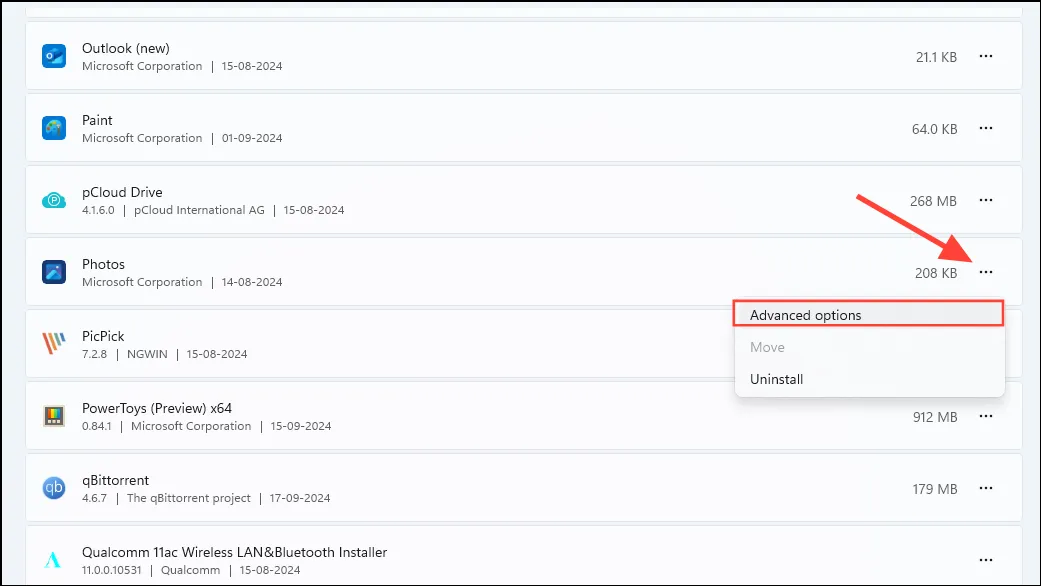Click the PicPick app icon

[x=54, y=344]
